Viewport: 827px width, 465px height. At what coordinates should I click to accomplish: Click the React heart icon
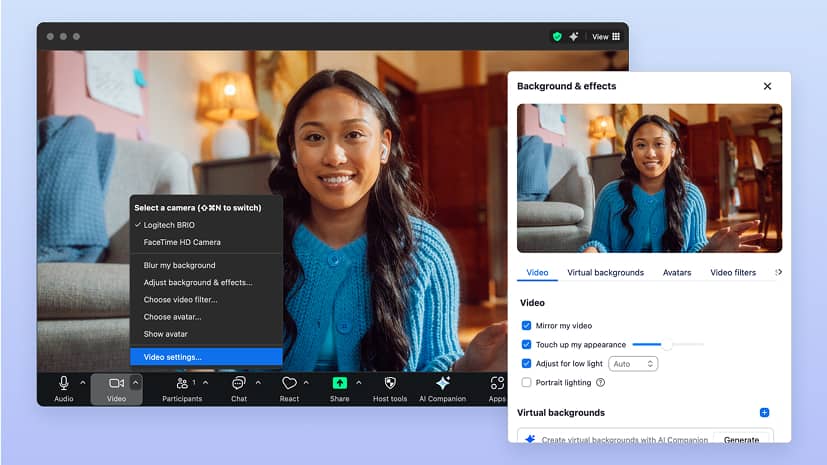[289, 384]
